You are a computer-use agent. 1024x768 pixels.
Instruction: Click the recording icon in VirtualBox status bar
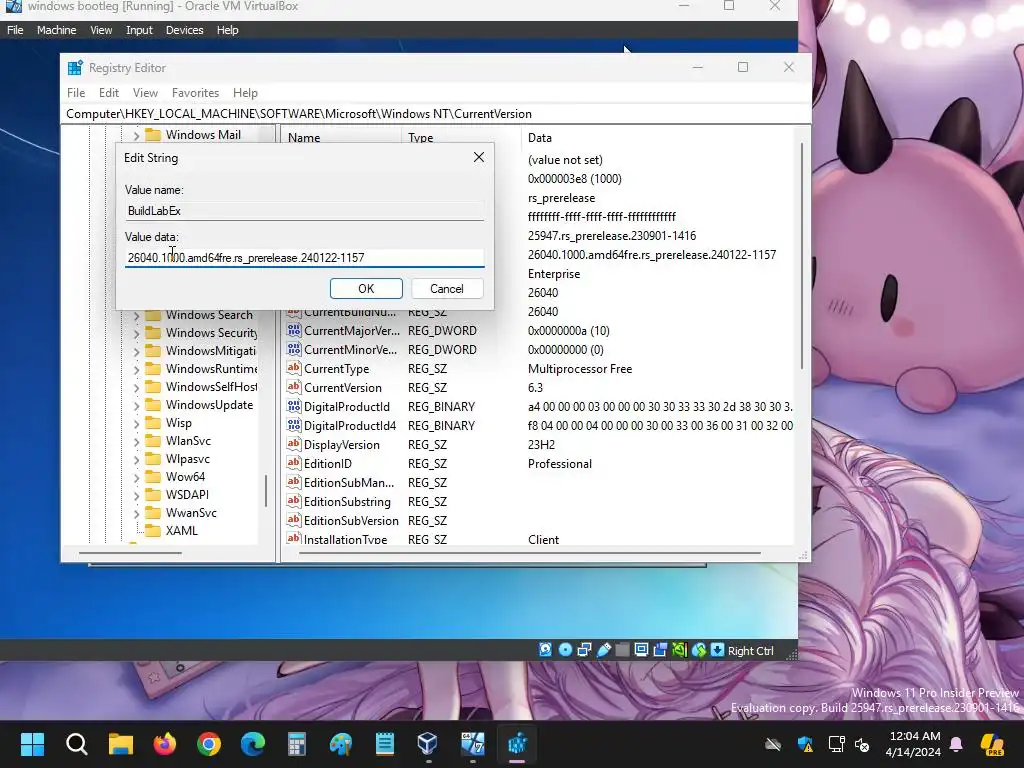click(660, 650)
